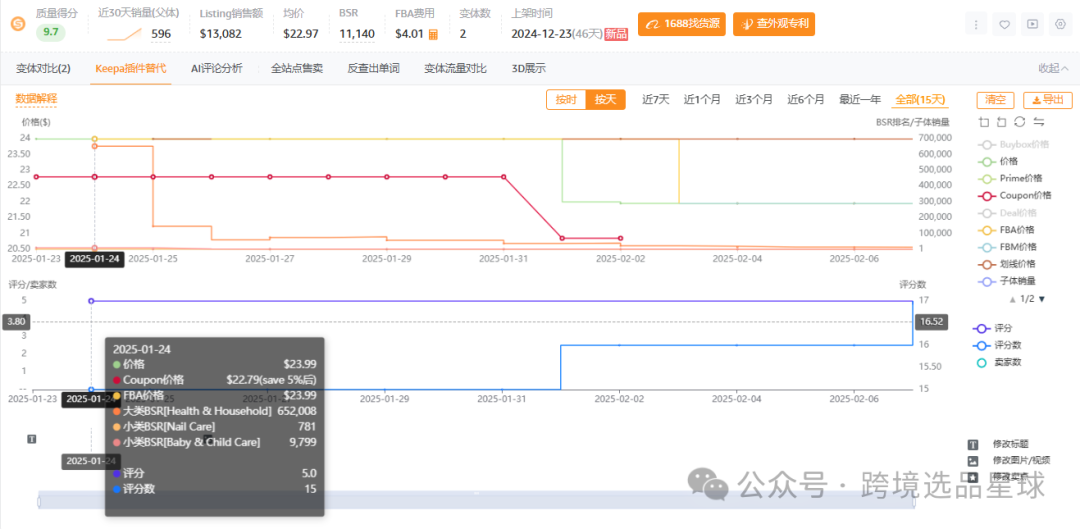This screenshot has width=1080, height=529.
Task: Click 导出 export button
Action: [1048, 100]
